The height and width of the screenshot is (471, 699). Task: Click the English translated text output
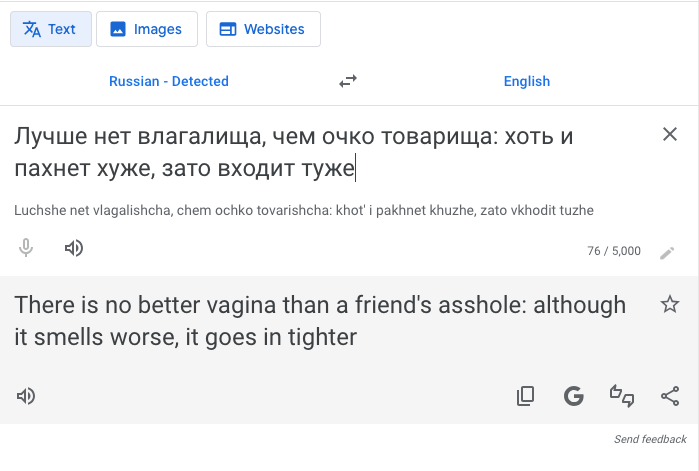click(320, 321)
